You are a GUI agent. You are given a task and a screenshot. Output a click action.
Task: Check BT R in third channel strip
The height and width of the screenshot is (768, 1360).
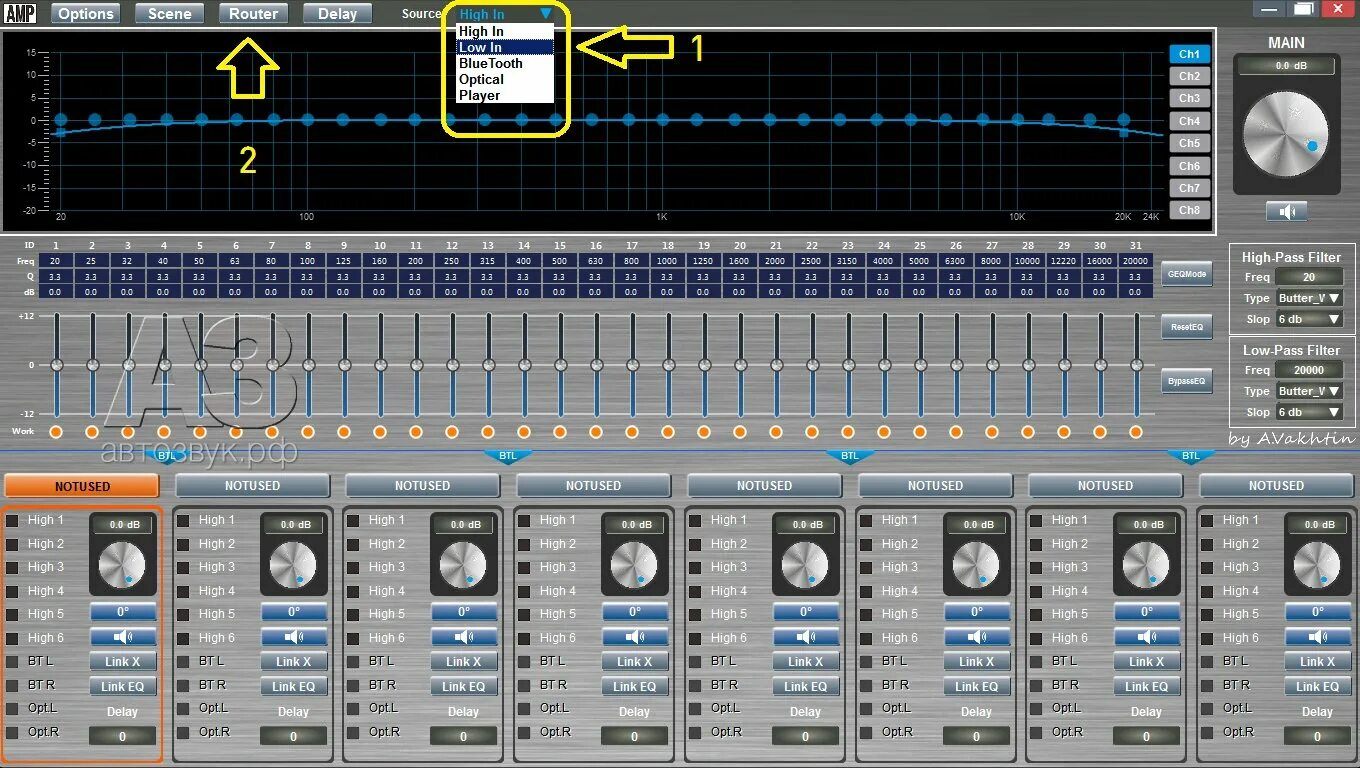coord(353,685)
